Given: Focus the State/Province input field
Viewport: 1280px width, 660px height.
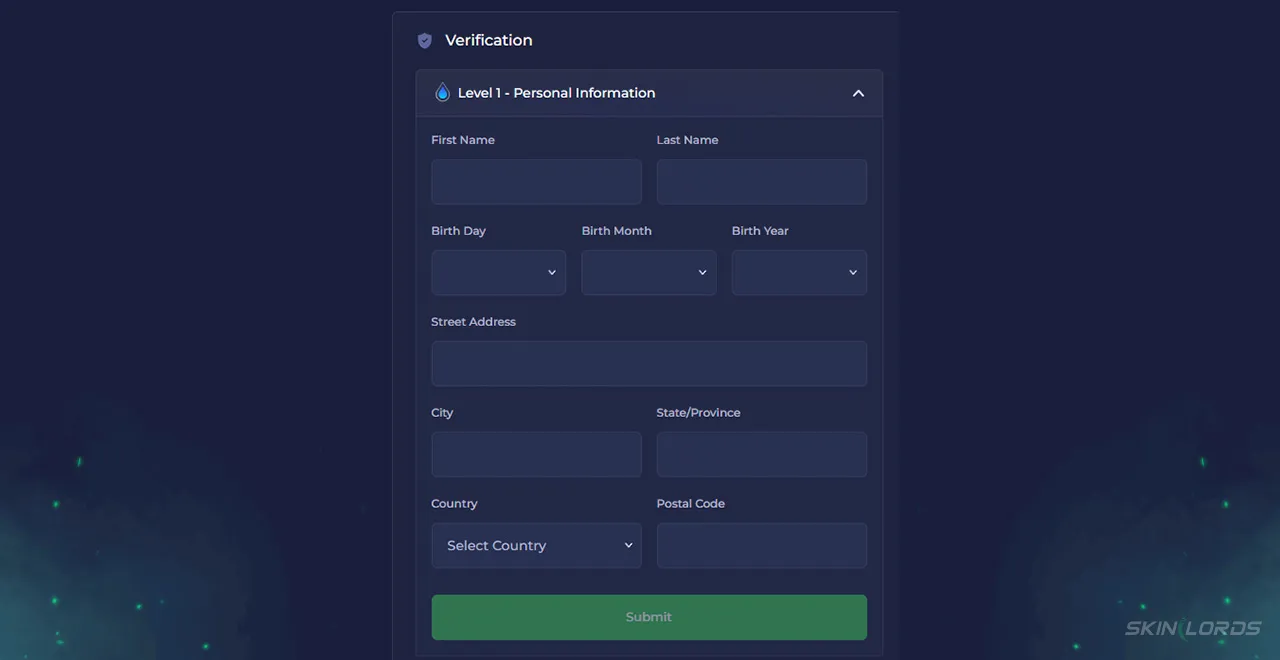Looking at the screenshot, I should coord(762,455).
